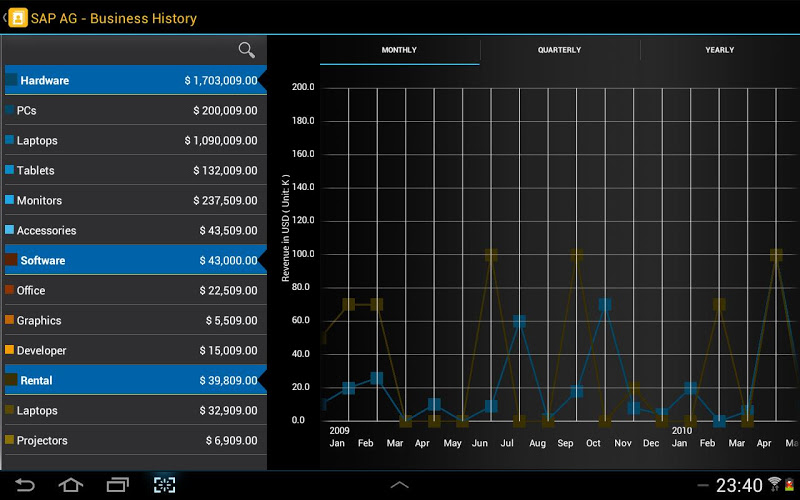Click the $ 15,009.00 Developer value
Screen dimensions: 800x500
tap(229, 351)
